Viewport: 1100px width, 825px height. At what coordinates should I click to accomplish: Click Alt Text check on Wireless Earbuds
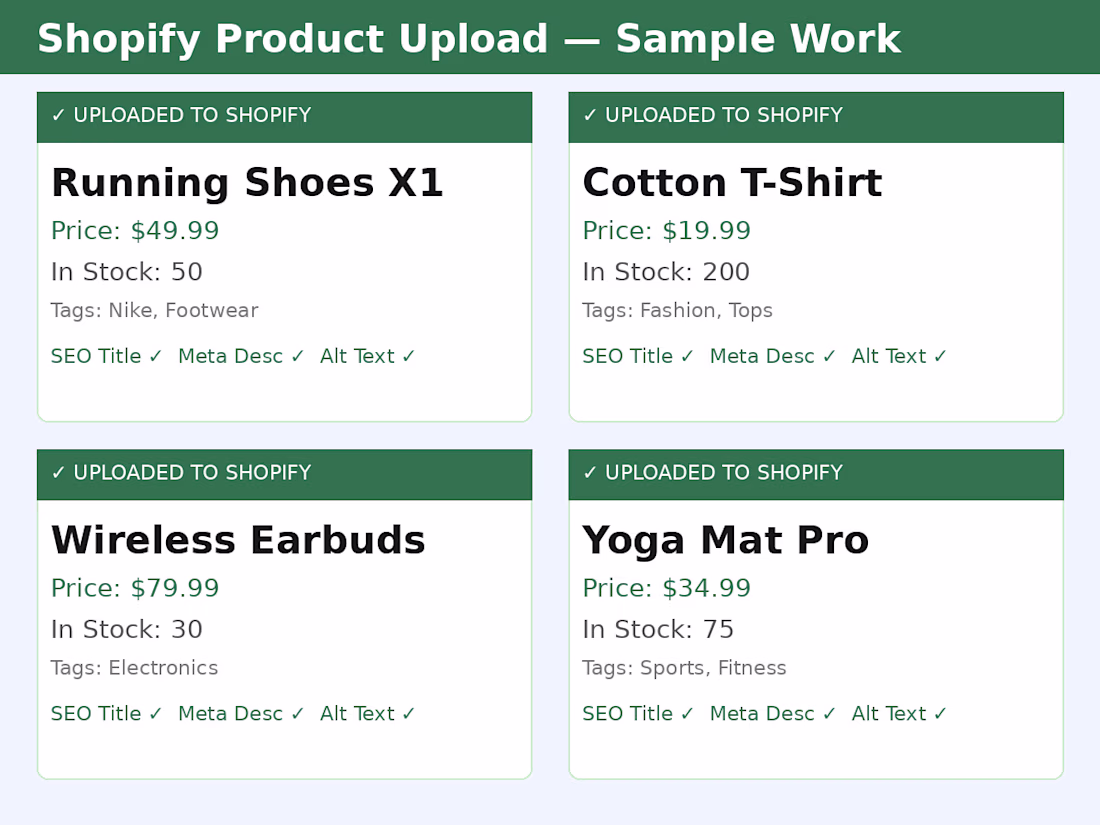[x=368, y=714]
